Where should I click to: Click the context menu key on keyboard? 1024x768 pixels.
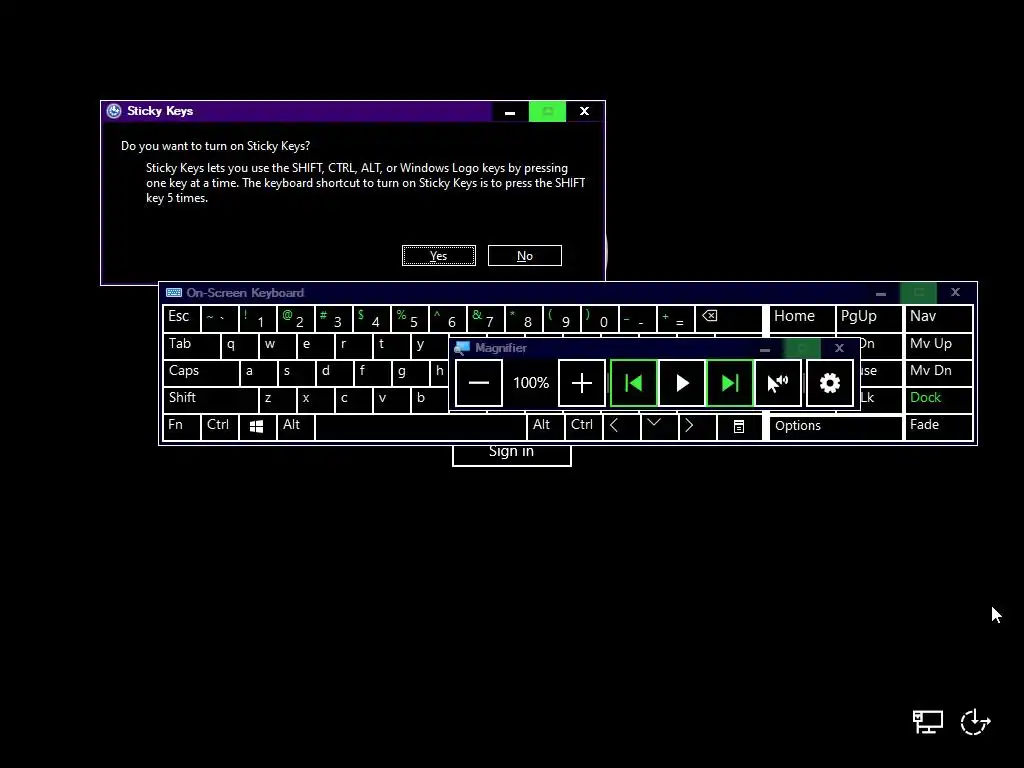click(x=739, y=426)
